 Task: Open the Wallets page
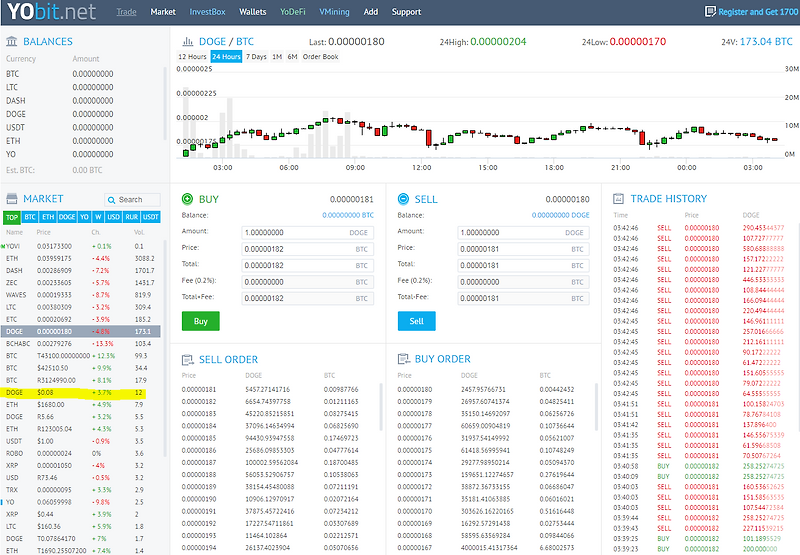(x=253, y=11)
